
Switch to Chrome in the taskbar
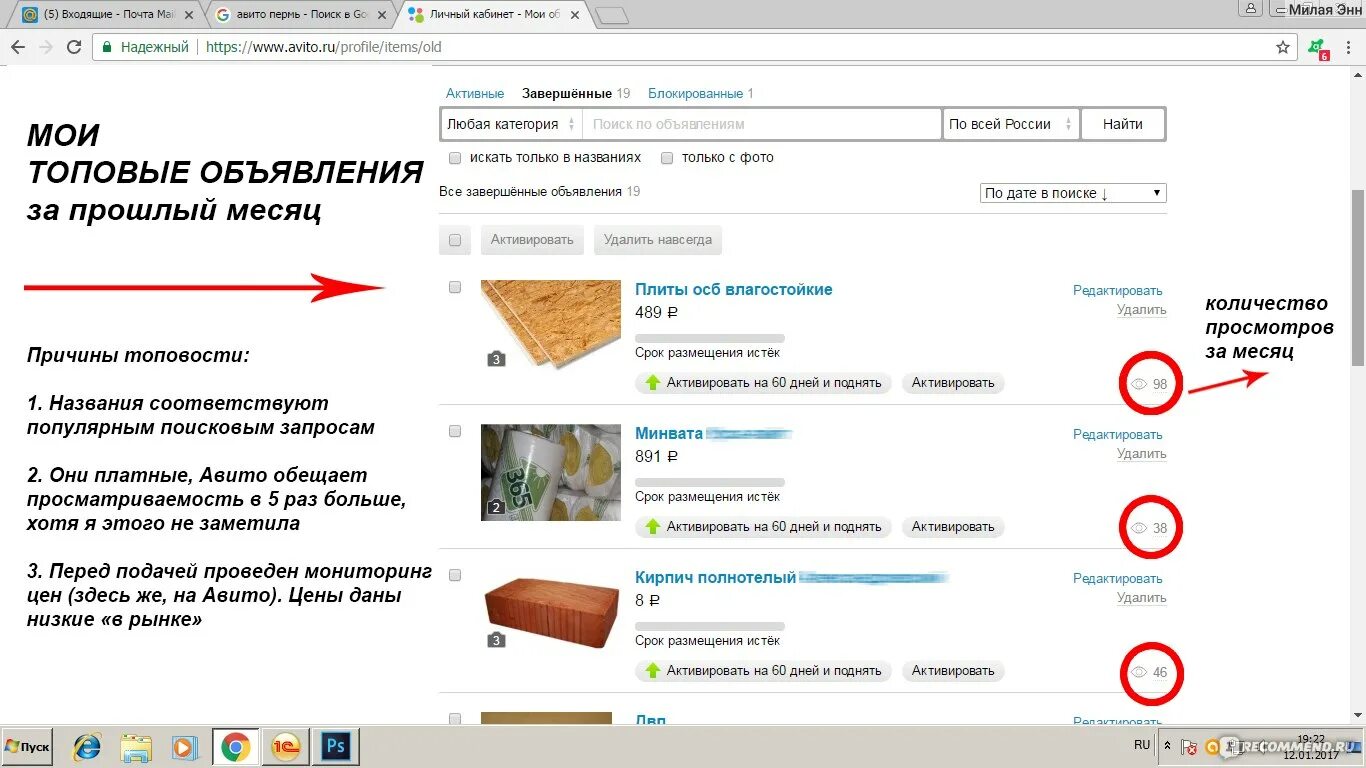[x=235, y=747]
